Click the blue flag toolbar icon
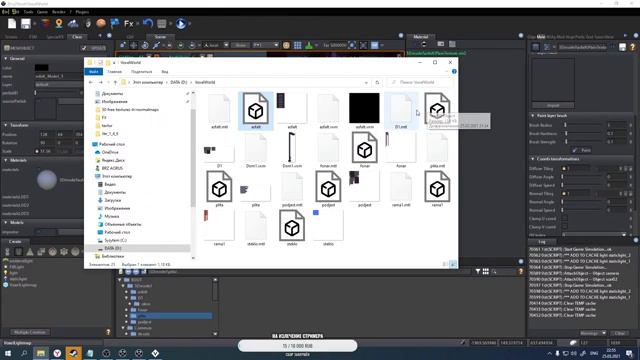 (115, 24)
